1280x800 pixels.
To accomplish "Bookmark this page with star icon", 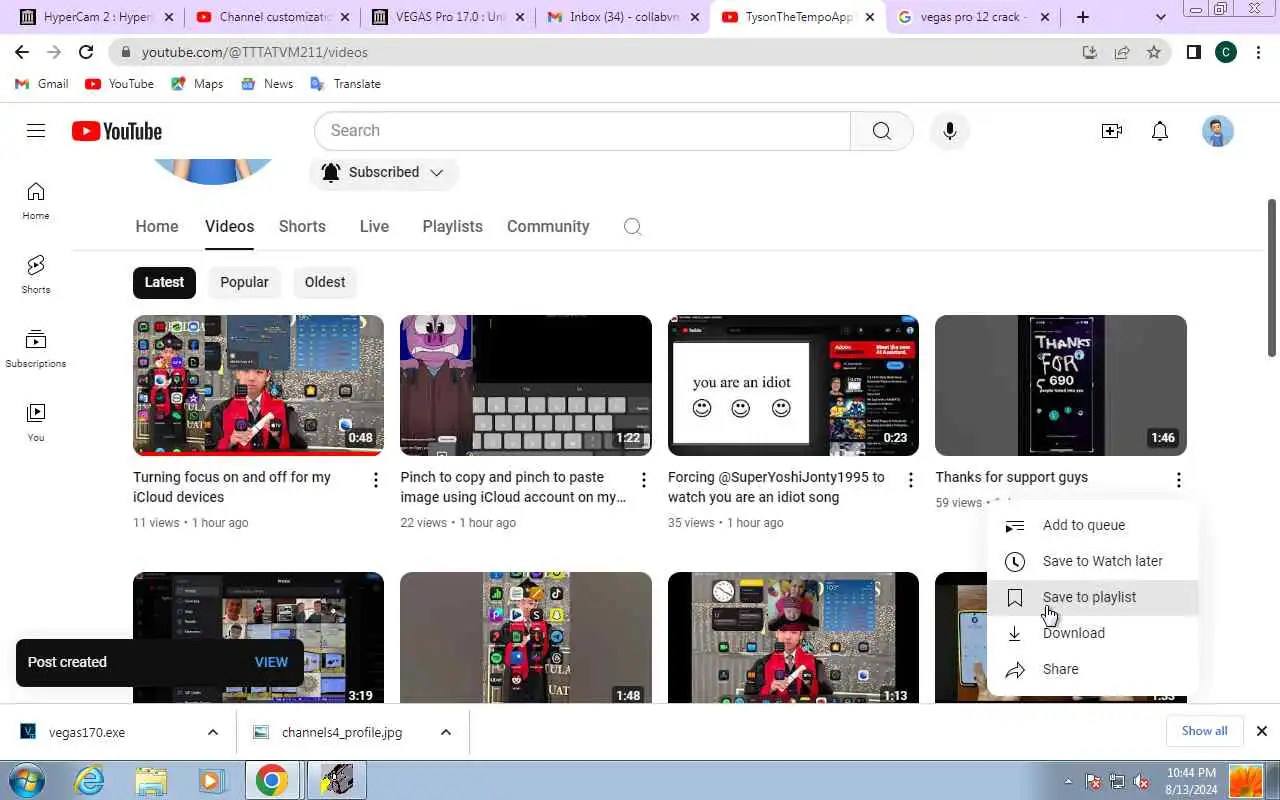I will (1154, 52).
